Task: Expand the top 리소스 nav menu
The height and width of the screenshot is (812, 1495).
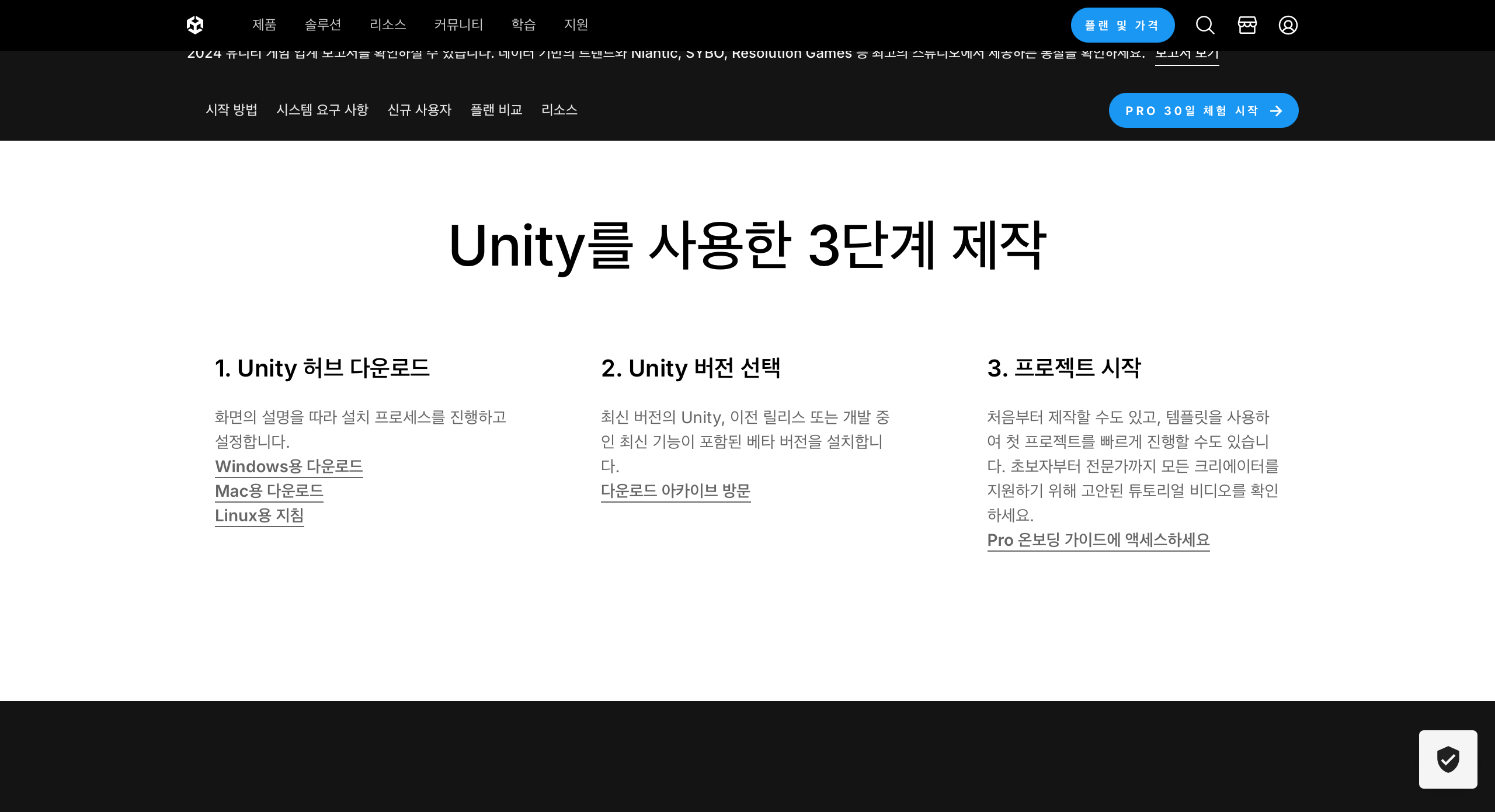Action: (388, 25)
